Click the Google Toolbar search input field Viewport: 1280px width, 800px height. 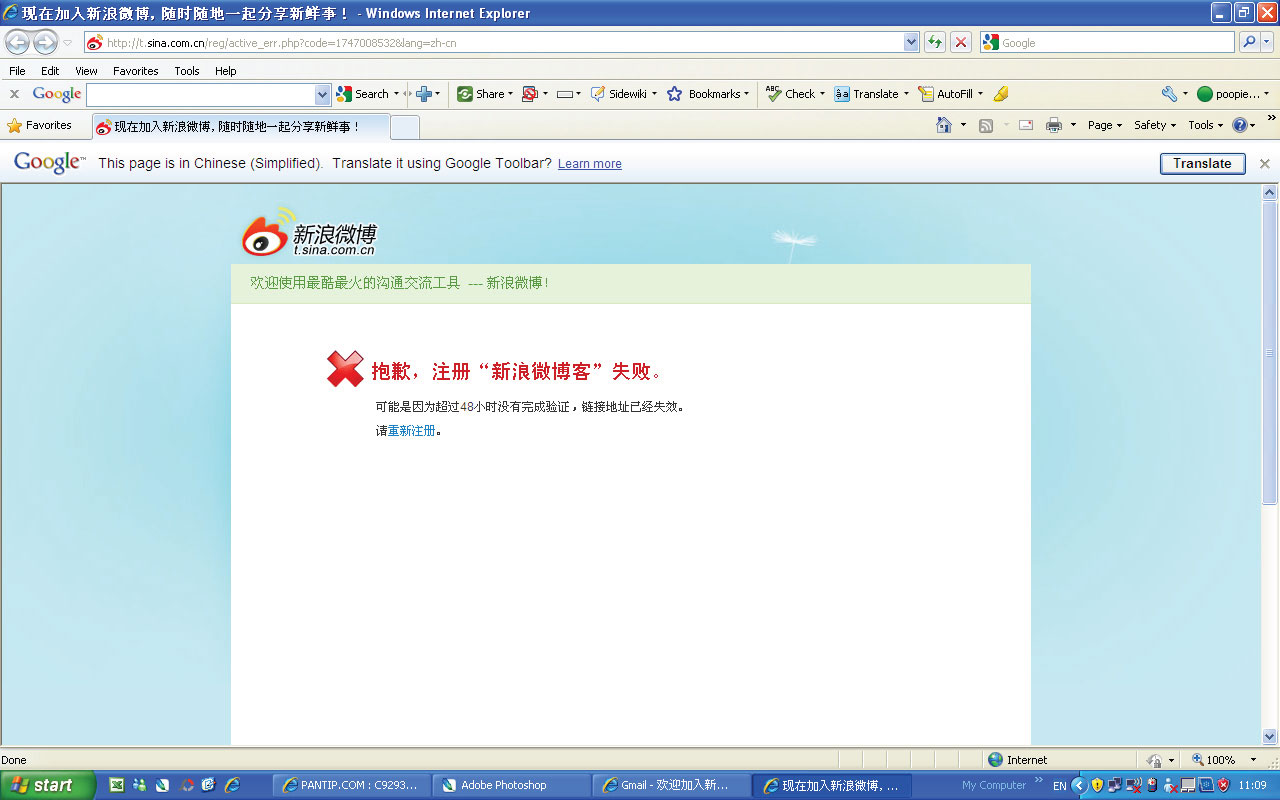pyautogui.click(x=201, y=94)
